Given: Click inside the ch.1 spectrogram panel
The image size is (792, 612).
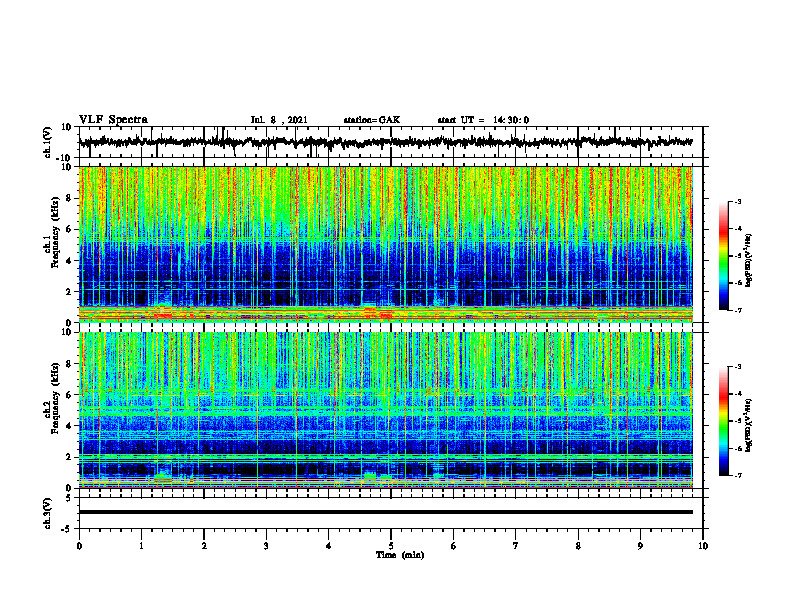Looking at the screenshot, I should click(385, 244).
